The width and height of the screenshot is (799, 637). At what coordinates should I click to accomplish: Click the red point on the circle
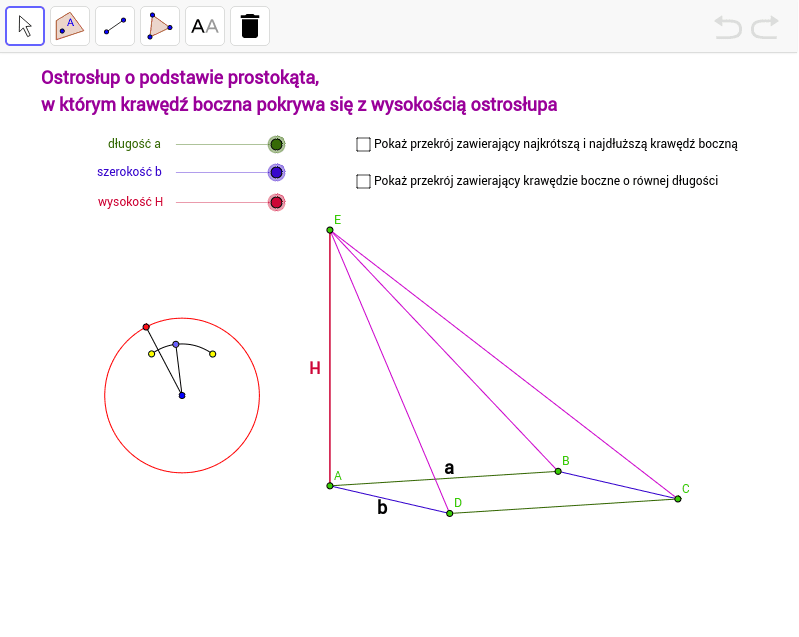[x=146, y=327]
